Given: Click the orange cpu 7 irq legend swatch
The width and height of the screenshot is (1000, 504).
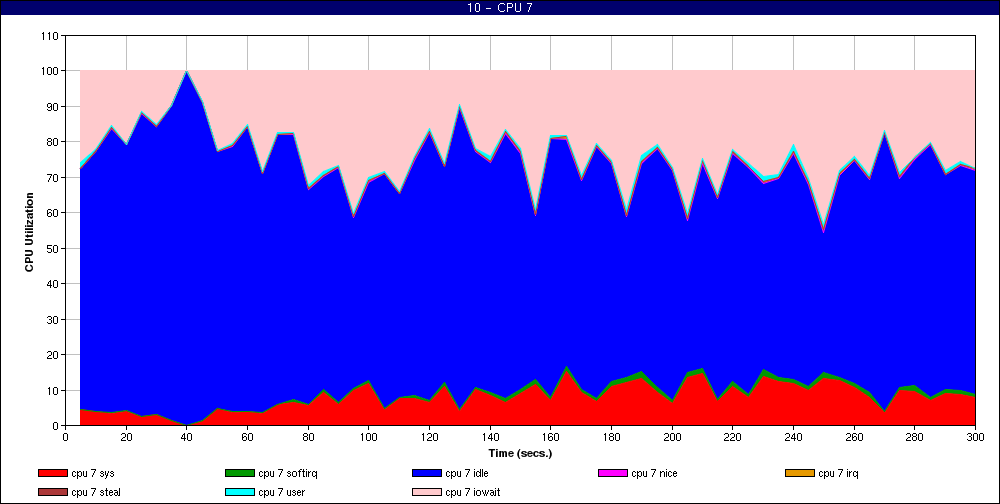Looking at the screenshot, I should tap(800, 473).
